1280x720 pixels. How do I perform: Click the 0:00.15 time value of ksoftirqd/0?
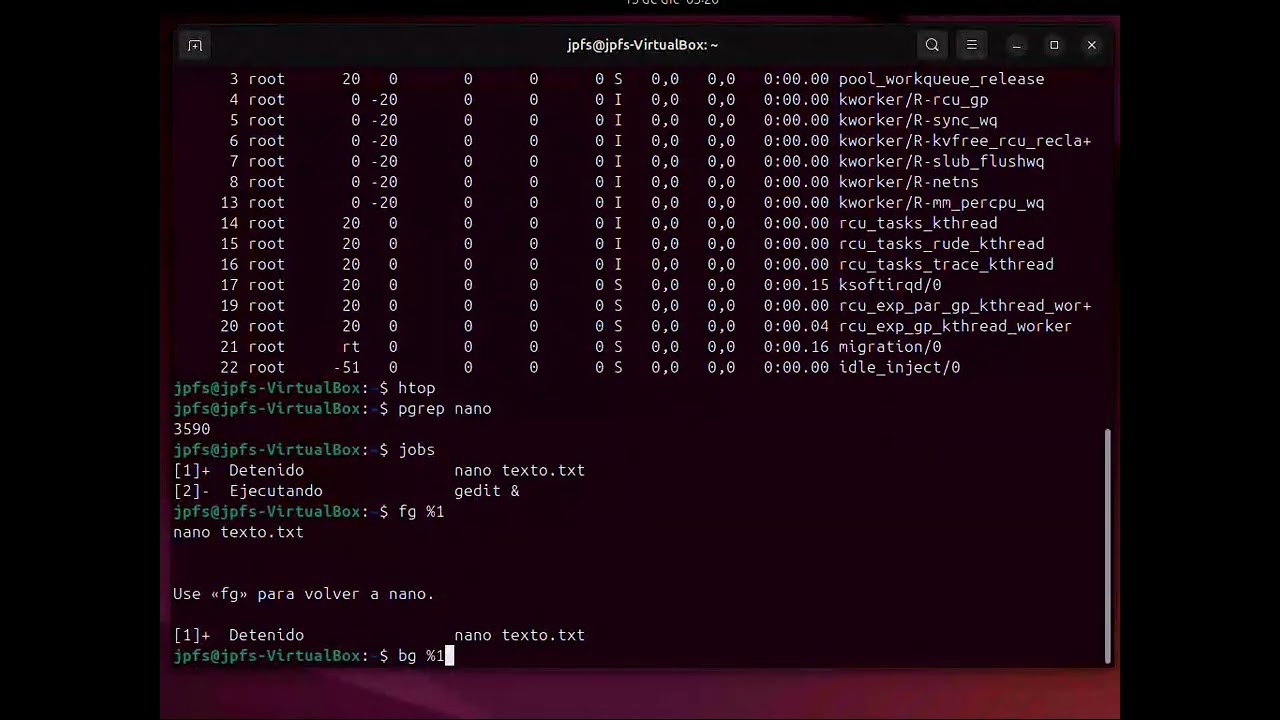pyautogui.click(x=796, y=285)
